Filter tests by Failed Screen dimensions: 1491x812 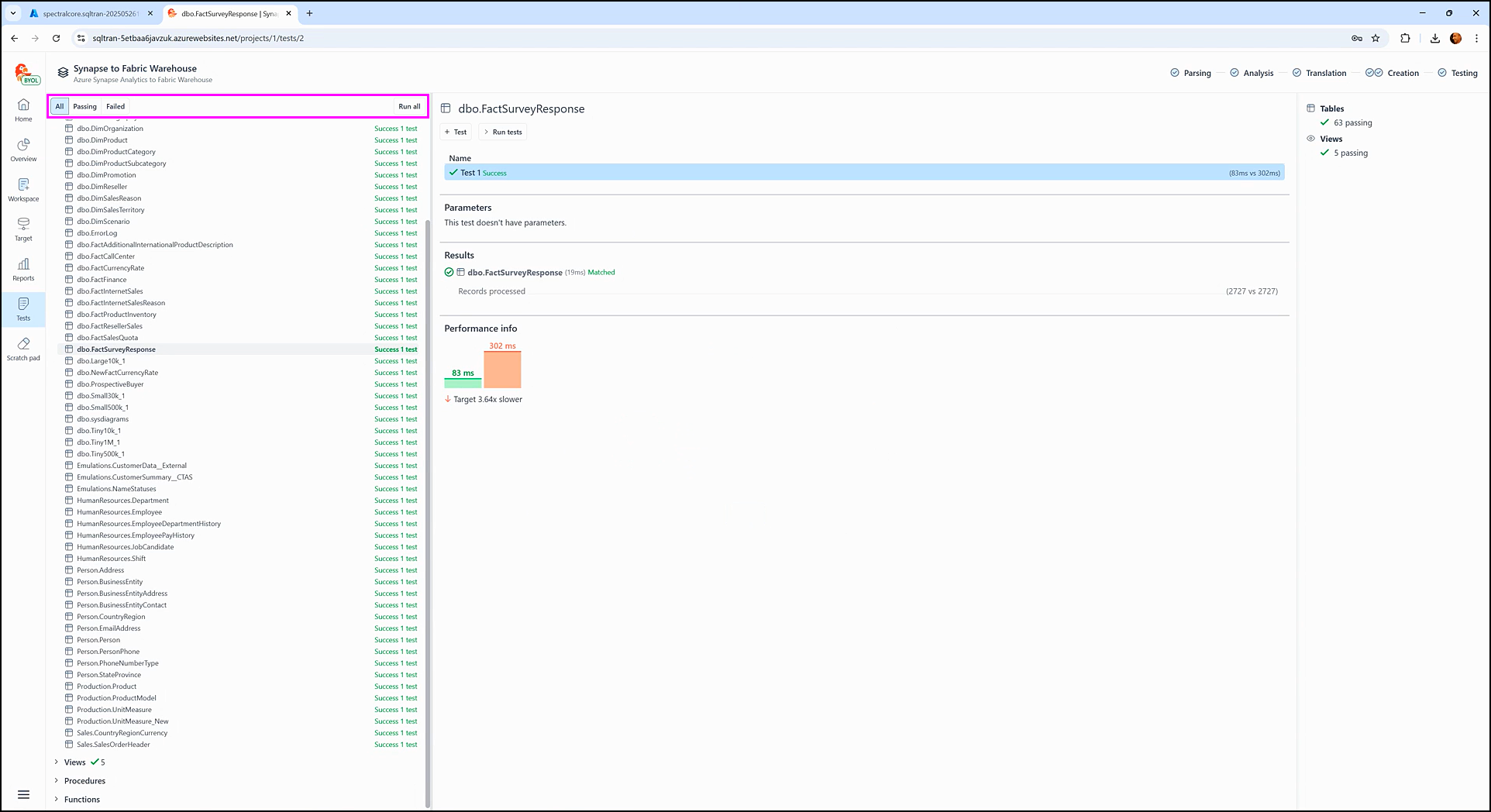(x=115, y=106)
